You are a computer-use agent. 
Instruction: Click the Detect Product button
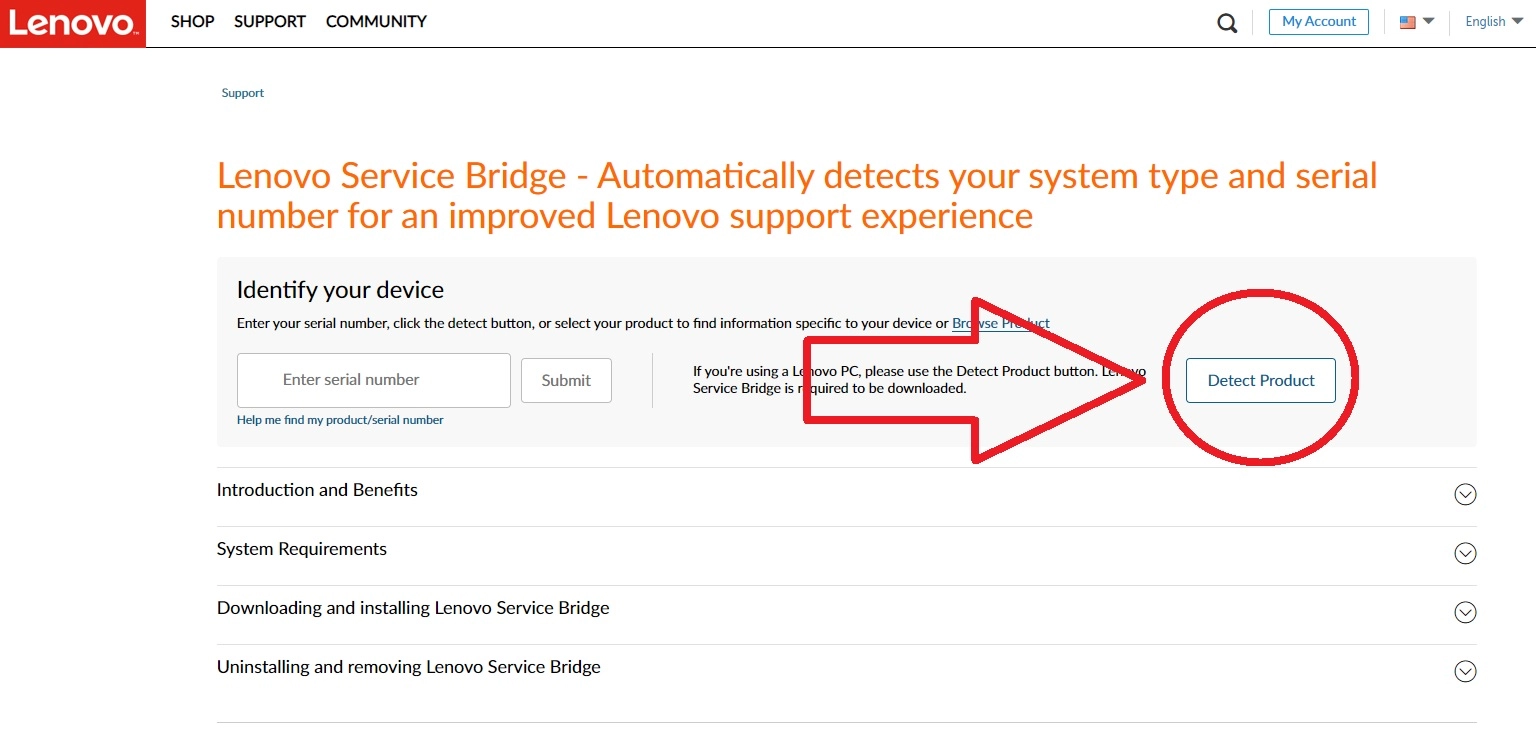tap(1261, 380)
